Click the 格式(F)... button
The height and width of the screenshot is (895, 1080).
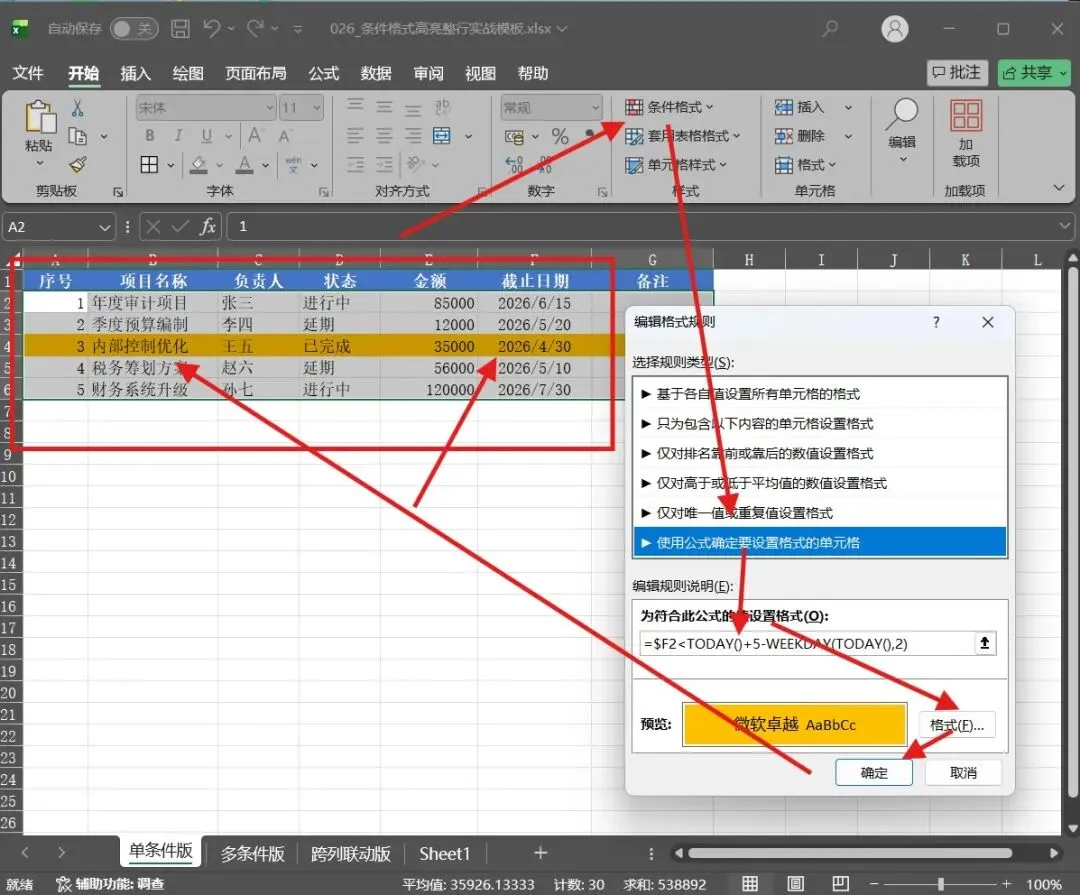click(957, 725)
